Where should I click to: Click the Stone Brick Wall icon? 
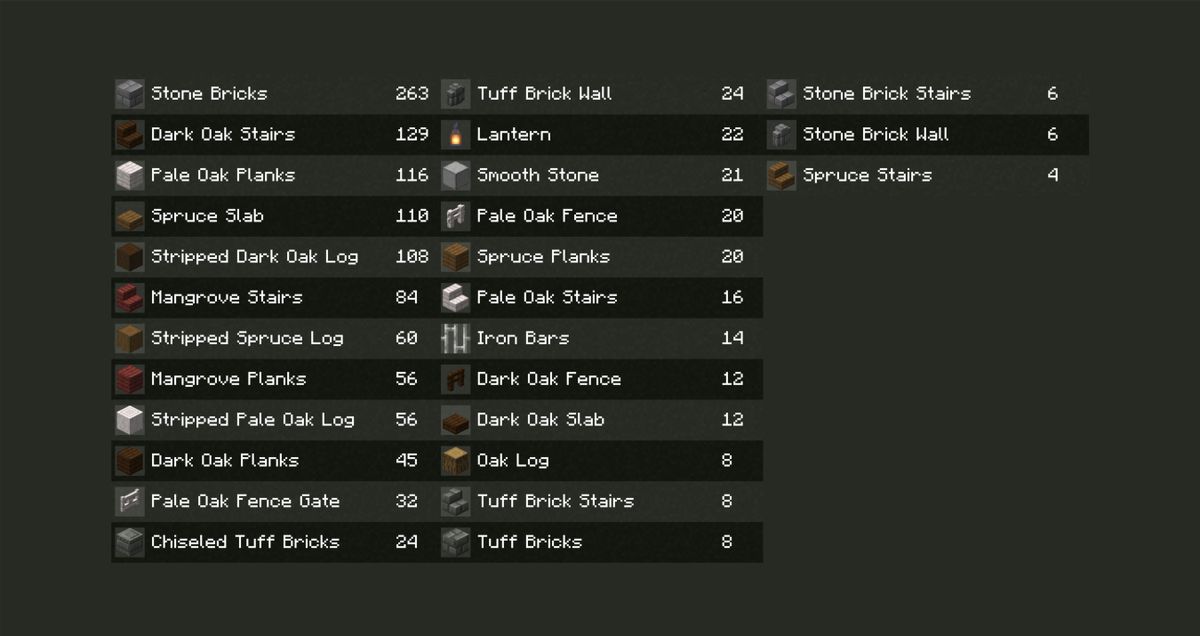(x=781, y=135)
